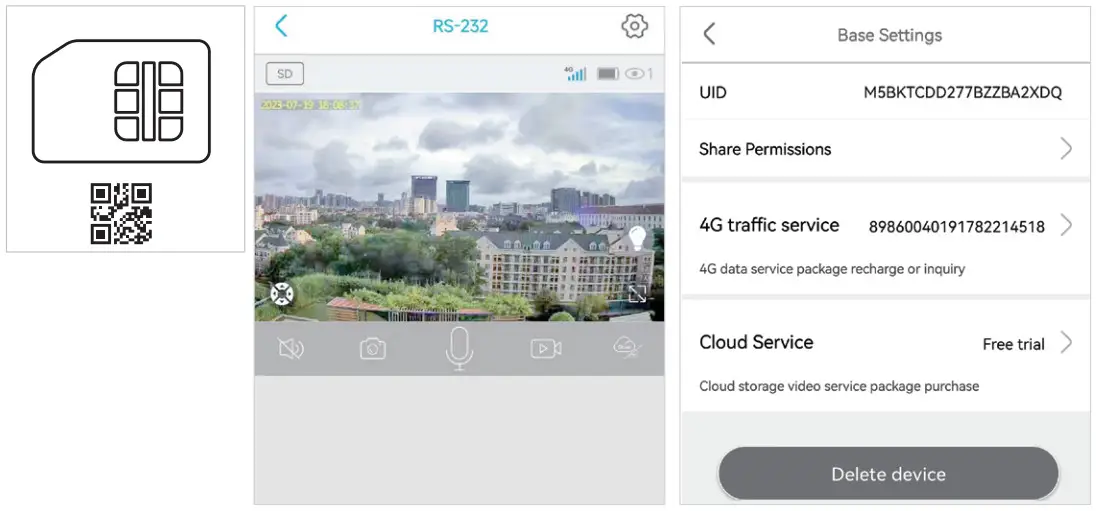Start video recording

pyautogui.click(x=545, y=348)
